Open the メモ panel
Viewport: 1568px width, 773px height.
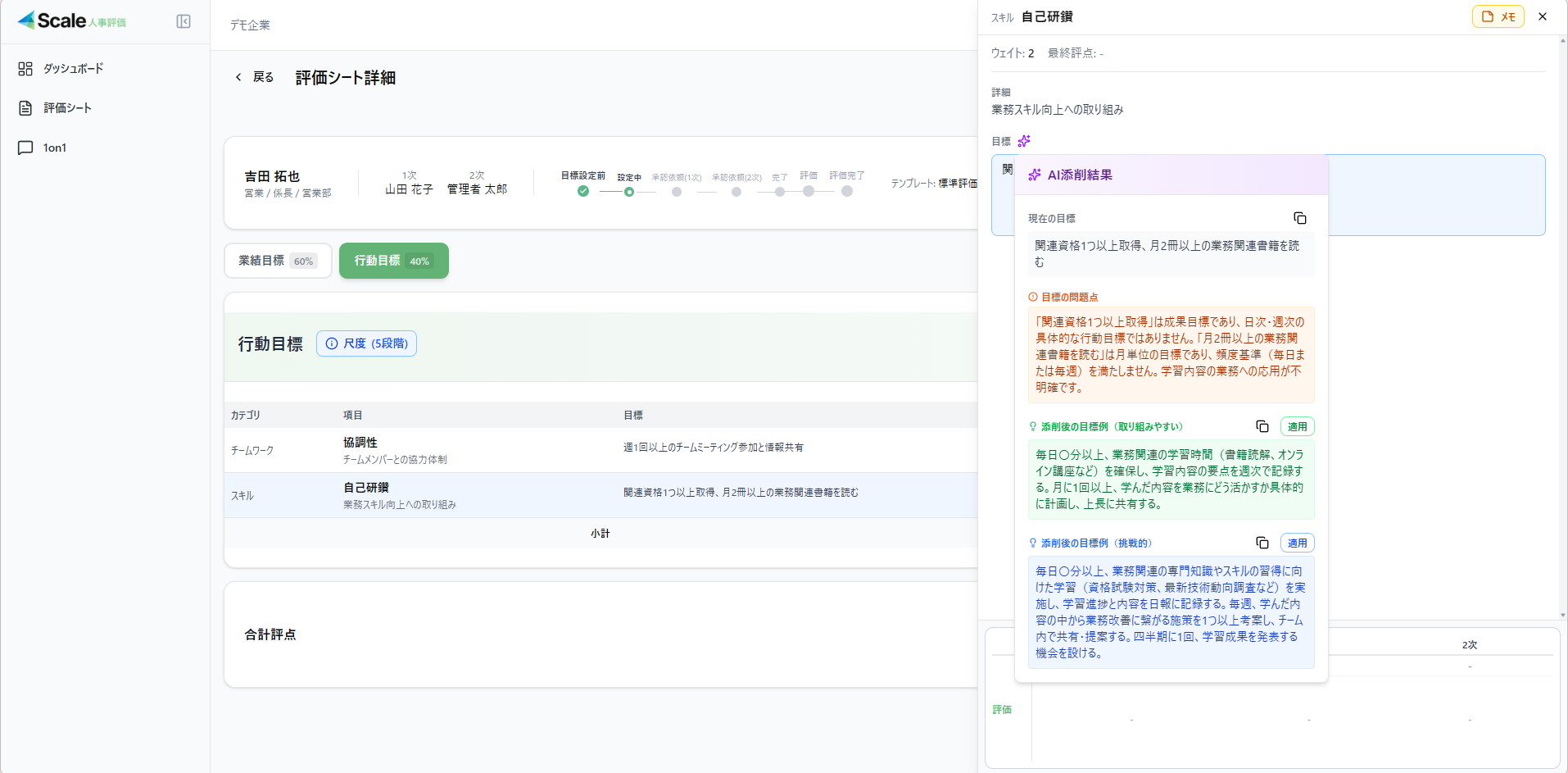click(1498, 16)
